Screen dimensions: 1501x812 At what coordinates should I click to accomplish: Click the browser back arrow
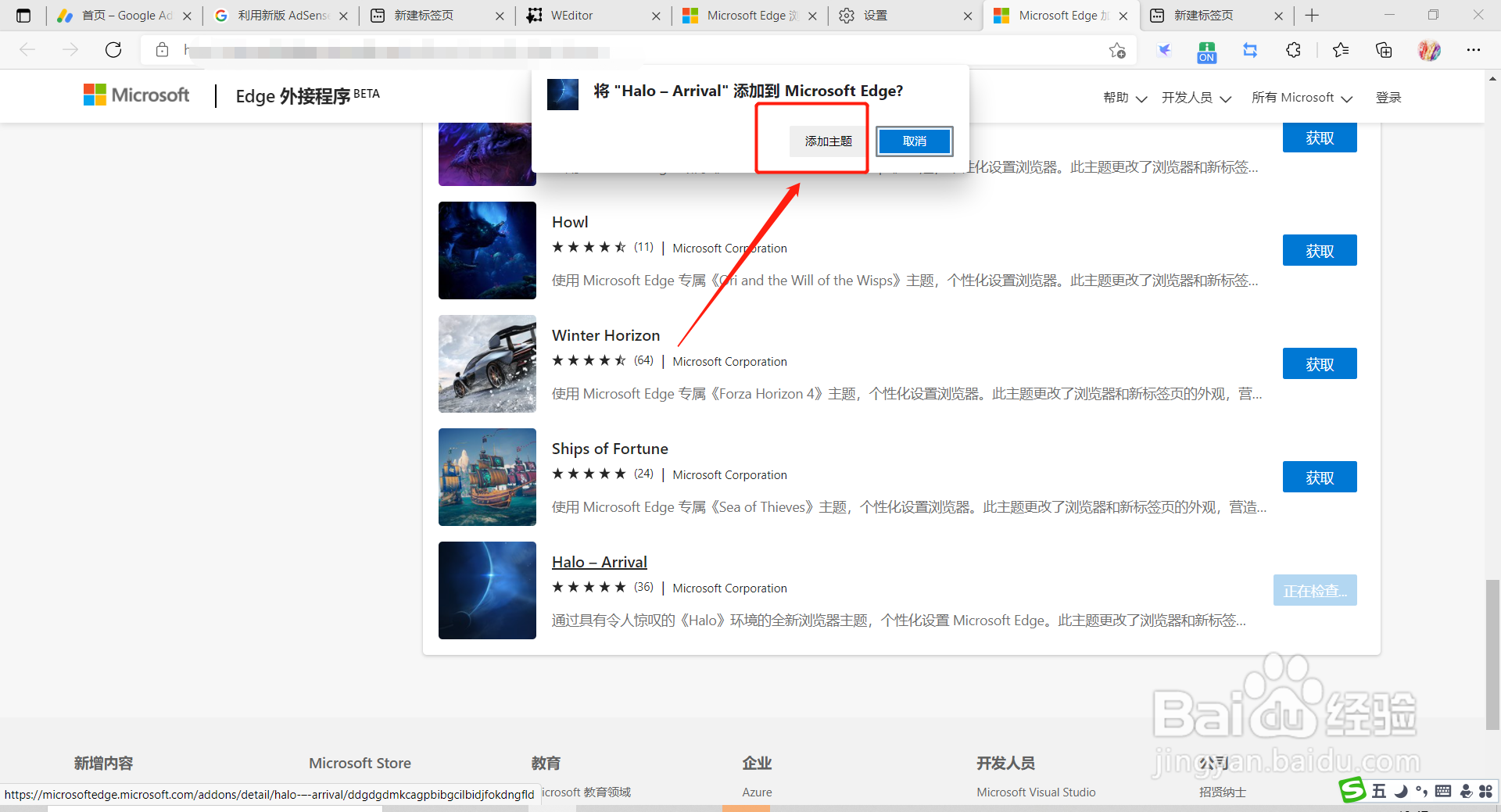coord(27,50)
